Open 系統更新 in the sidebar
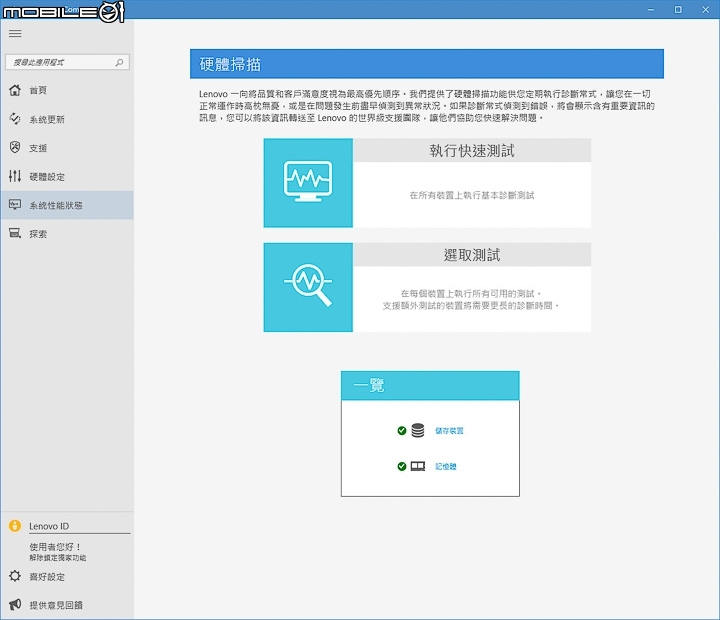Image resolution: width=720 pixels, height=620 pixels. [47, 119]
